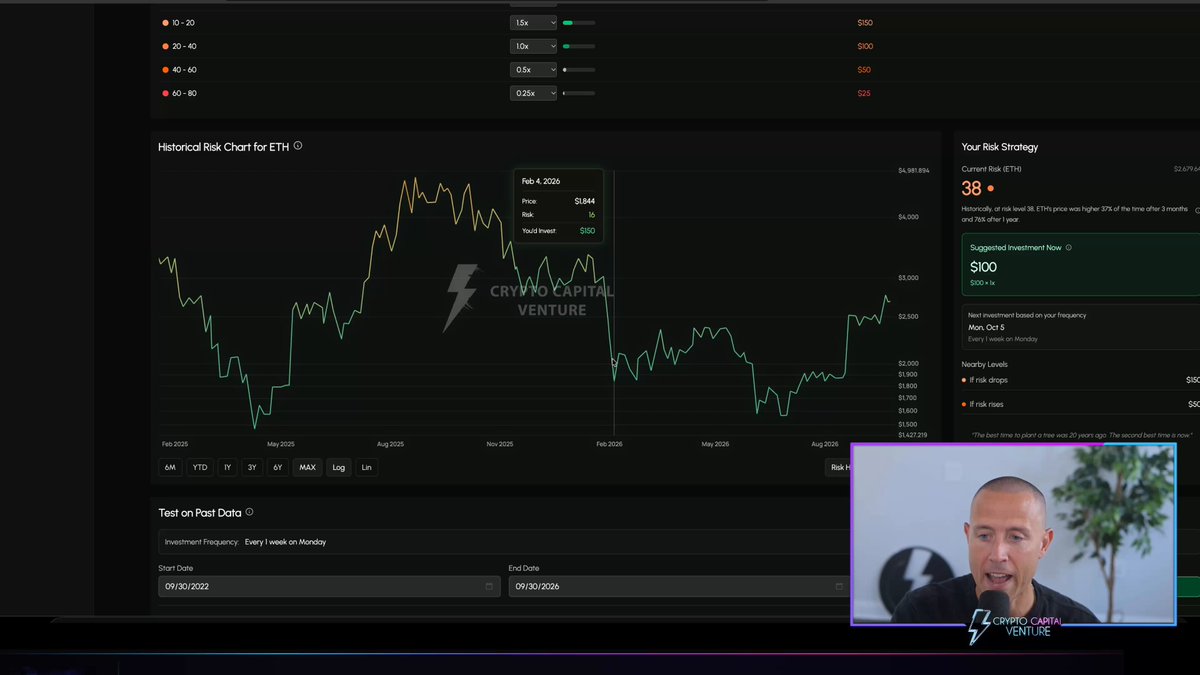Viewport: 1200px width, 675px height.
Task: Click the End Date field 09/30/2026
Action: click(x=679, y=586)
